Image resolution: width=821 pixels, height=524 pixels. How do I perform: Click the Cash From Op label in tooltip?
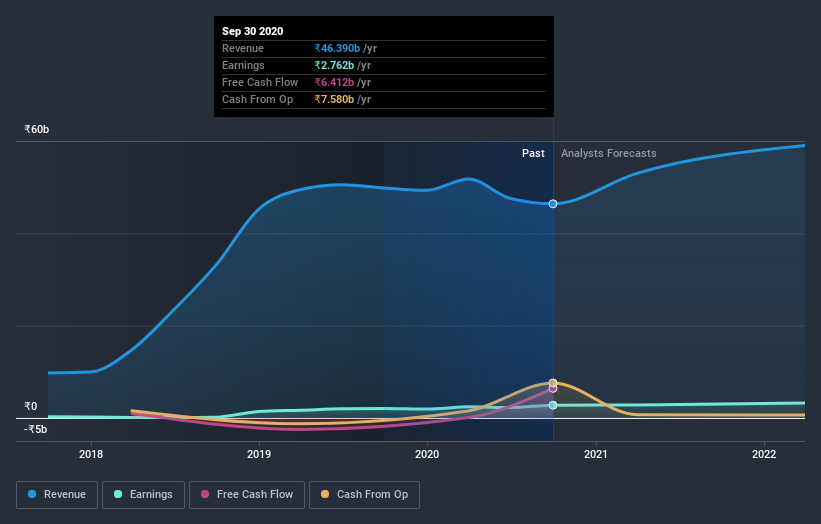(258, 99)
